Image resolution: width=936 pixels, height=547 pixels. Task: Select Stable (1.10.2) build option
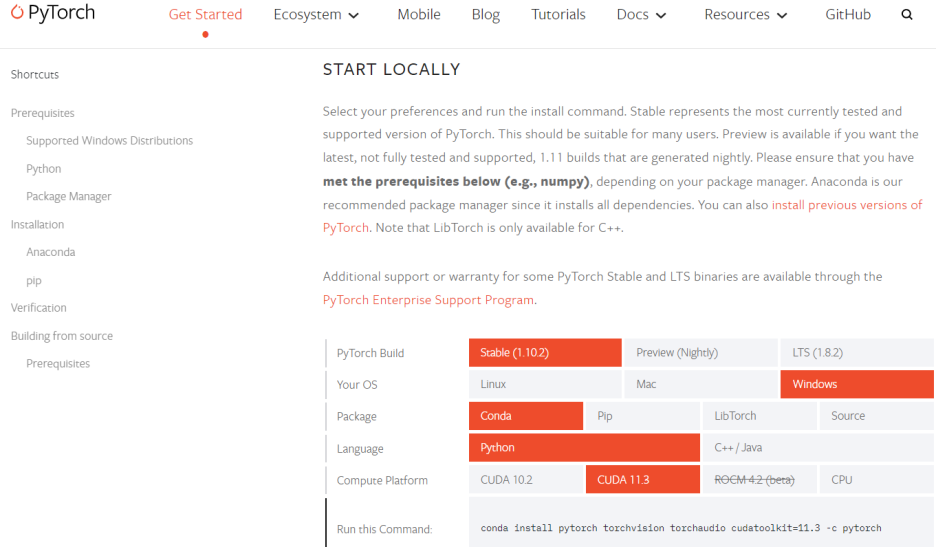tap(545, 352)
